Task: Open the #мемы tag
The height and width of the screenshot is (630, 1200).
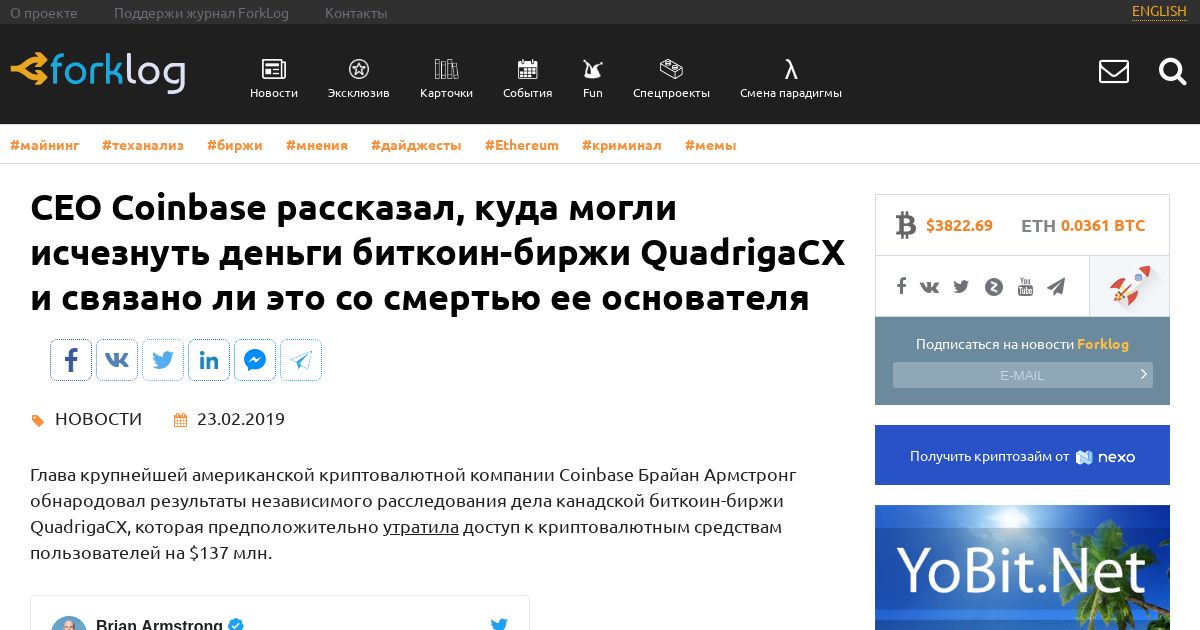Action: (x=711, y=145)
